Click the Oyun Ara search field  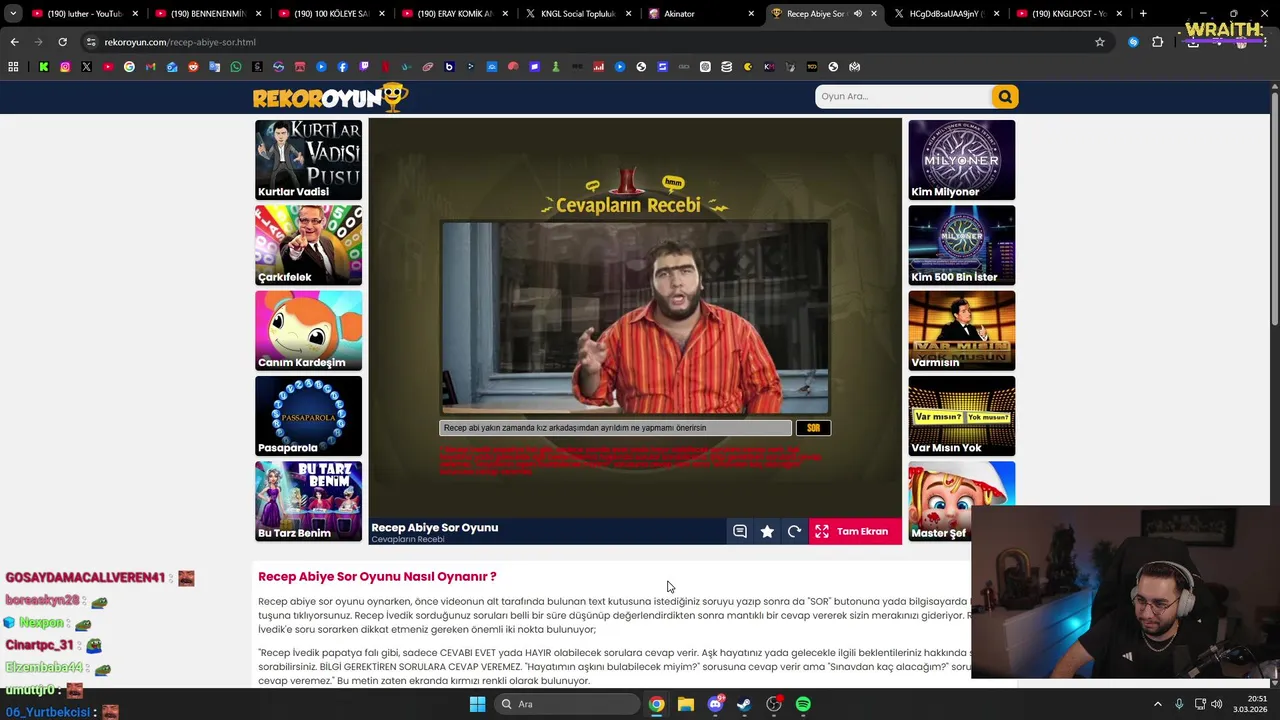coord(903,96)
